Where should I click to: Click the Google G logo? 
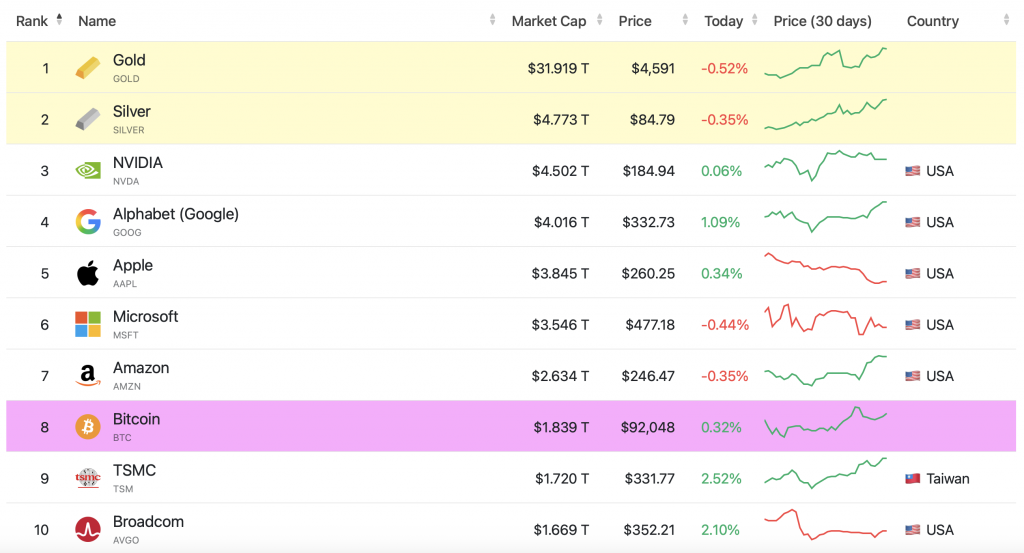point(88,222)
